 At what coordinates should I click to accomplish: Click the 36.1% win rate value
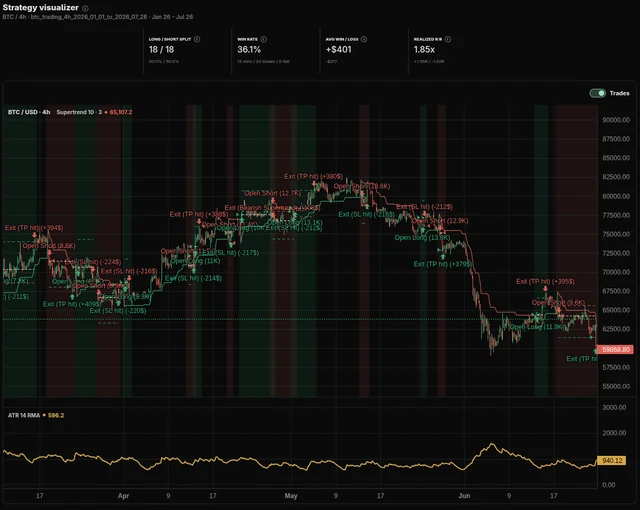[249, 50]
